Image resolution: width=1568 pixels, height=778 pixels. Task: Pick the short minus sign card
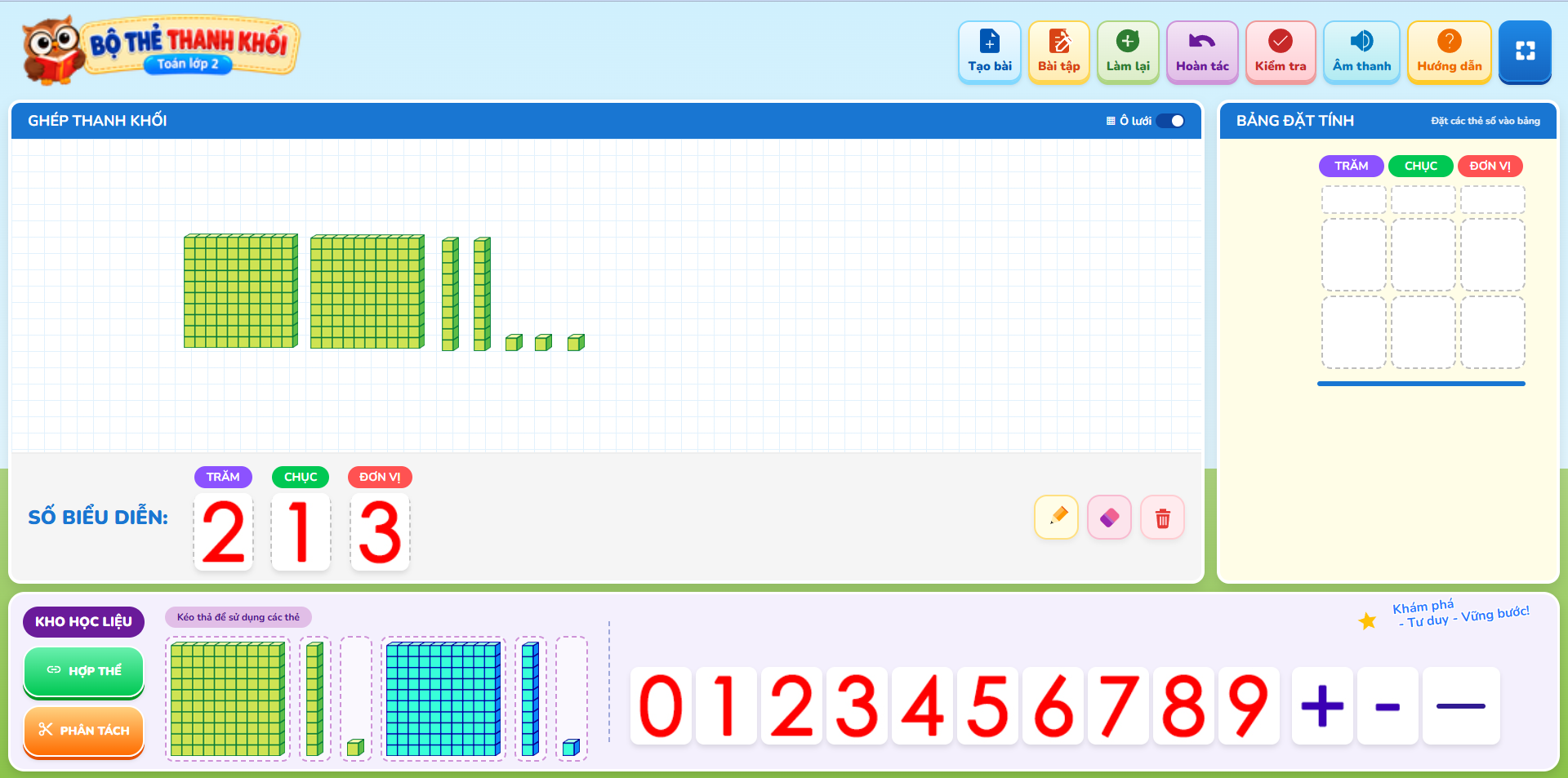pyautogui.click(x=1388, y=706)
